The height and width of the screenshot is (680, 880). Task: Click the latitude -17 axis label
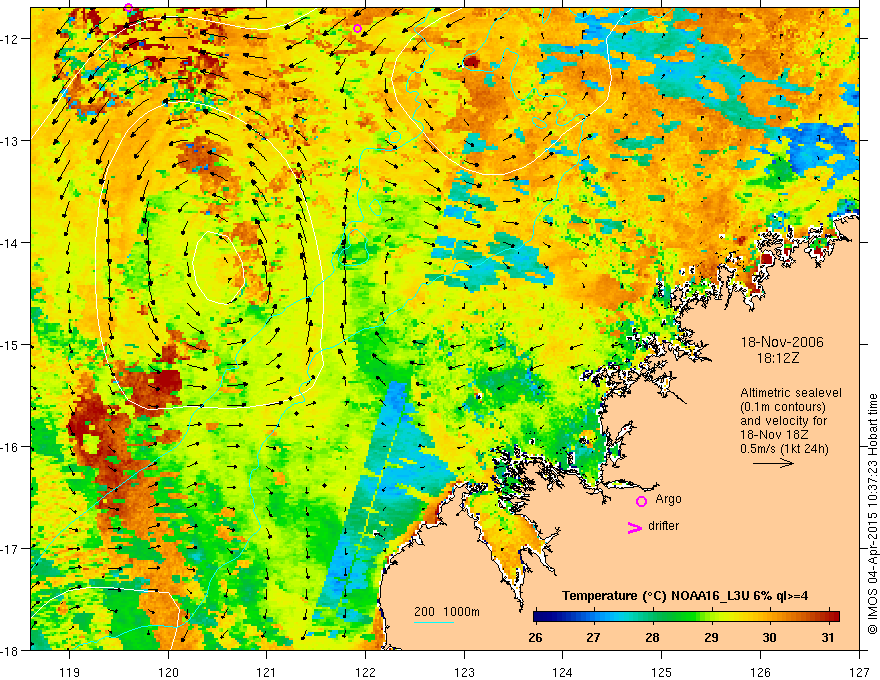click(x=11, y=549)
